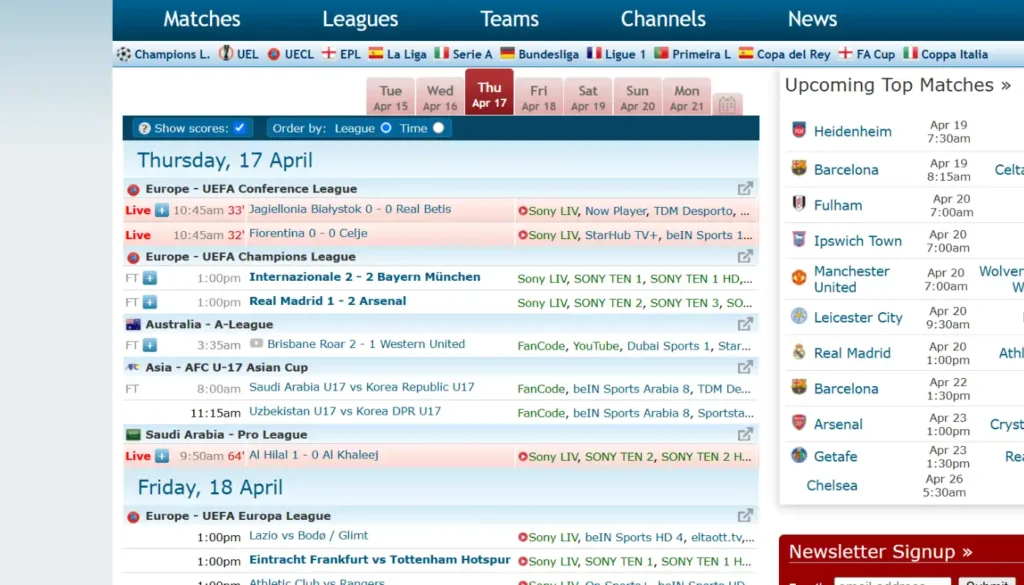
Task: Uncheck the Show scores checkbox
Action: point(240,128)
